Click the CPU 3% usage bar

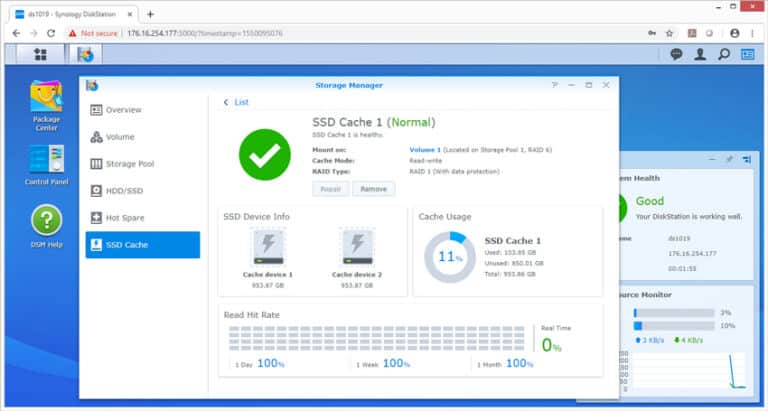coord(674,313)
